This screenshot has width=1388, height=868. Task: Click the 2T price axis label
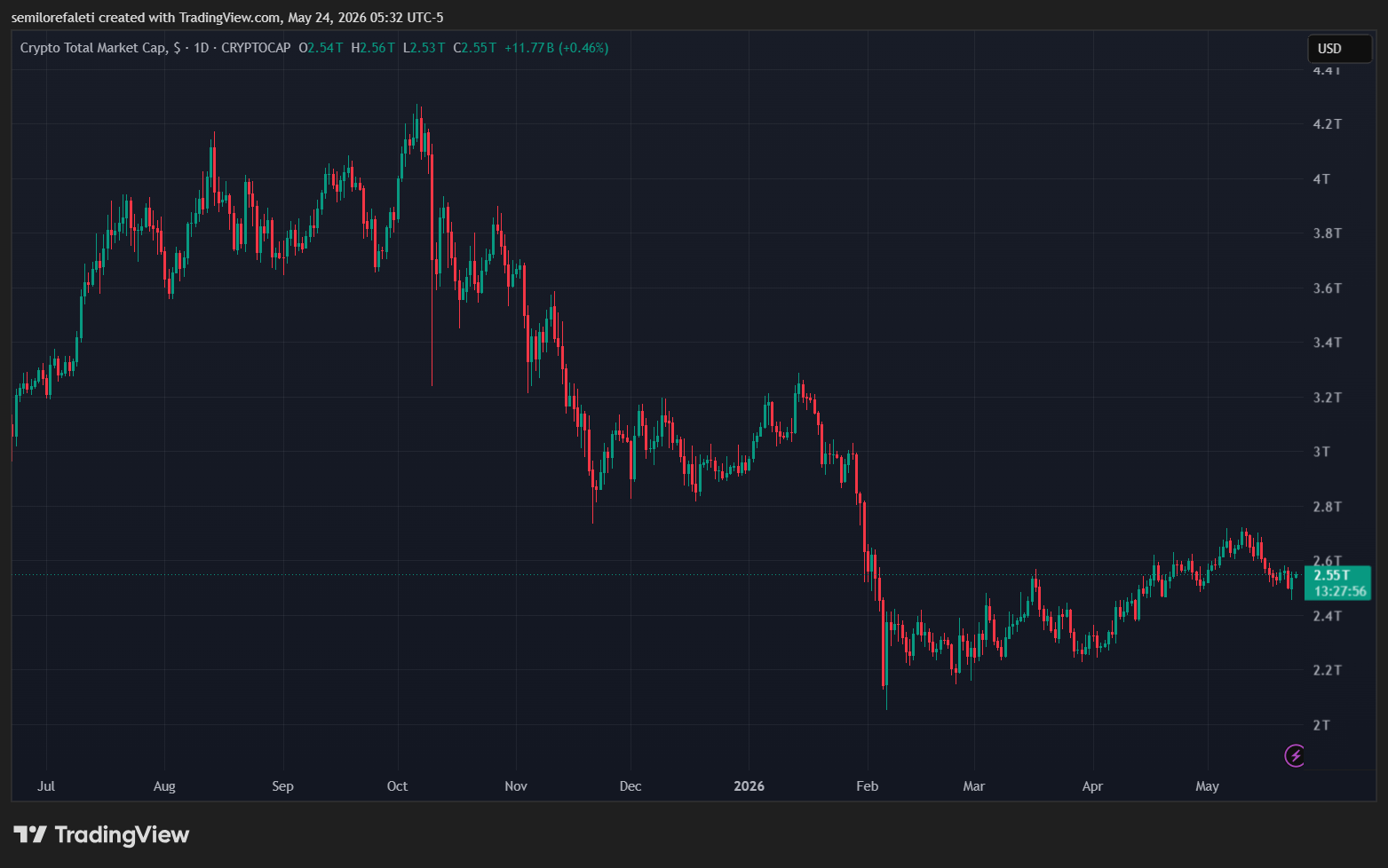tap(1321, 725)
